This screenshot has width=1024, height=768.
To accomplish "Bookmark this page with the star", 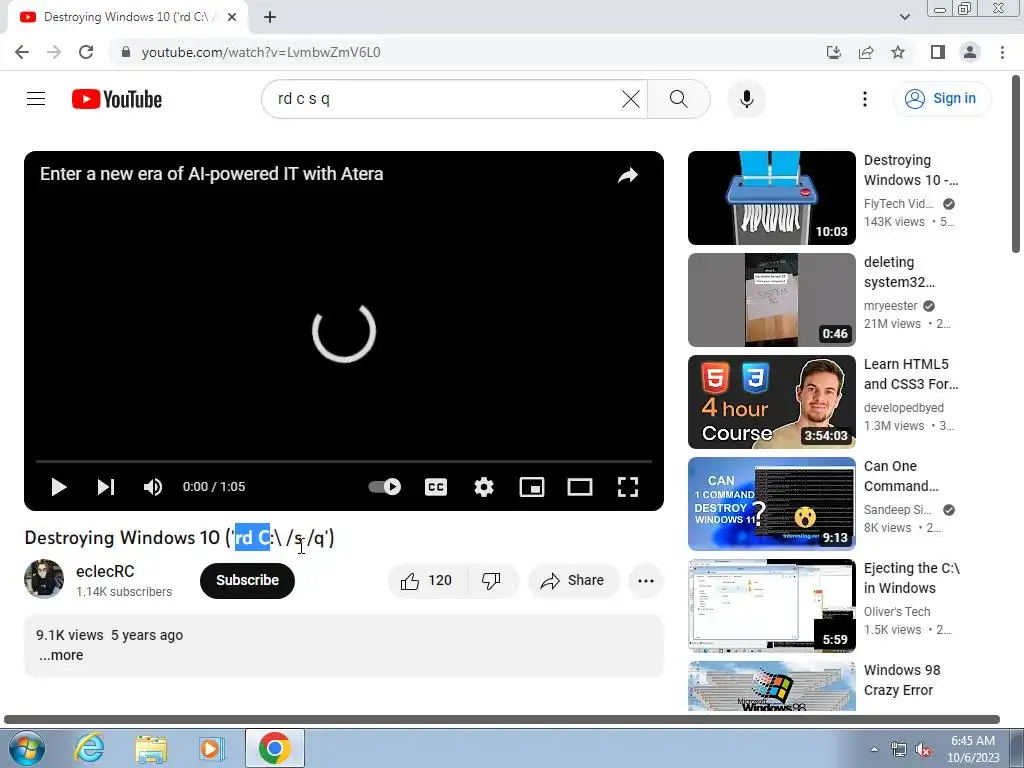I will tap(898, 52).
